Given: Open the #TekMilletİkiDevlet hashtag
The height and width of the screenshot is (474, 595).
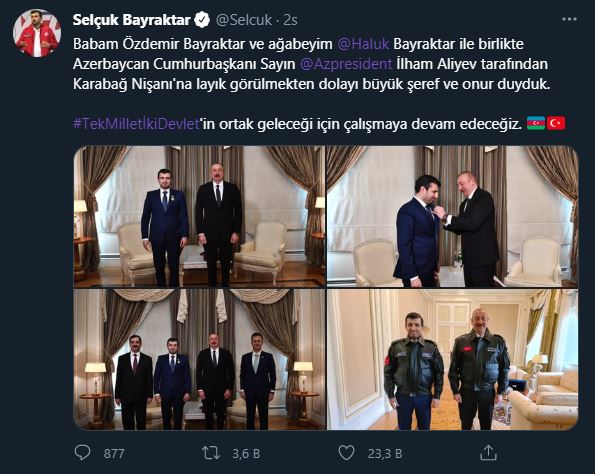Looking at the screenshot, I should 136,124.
